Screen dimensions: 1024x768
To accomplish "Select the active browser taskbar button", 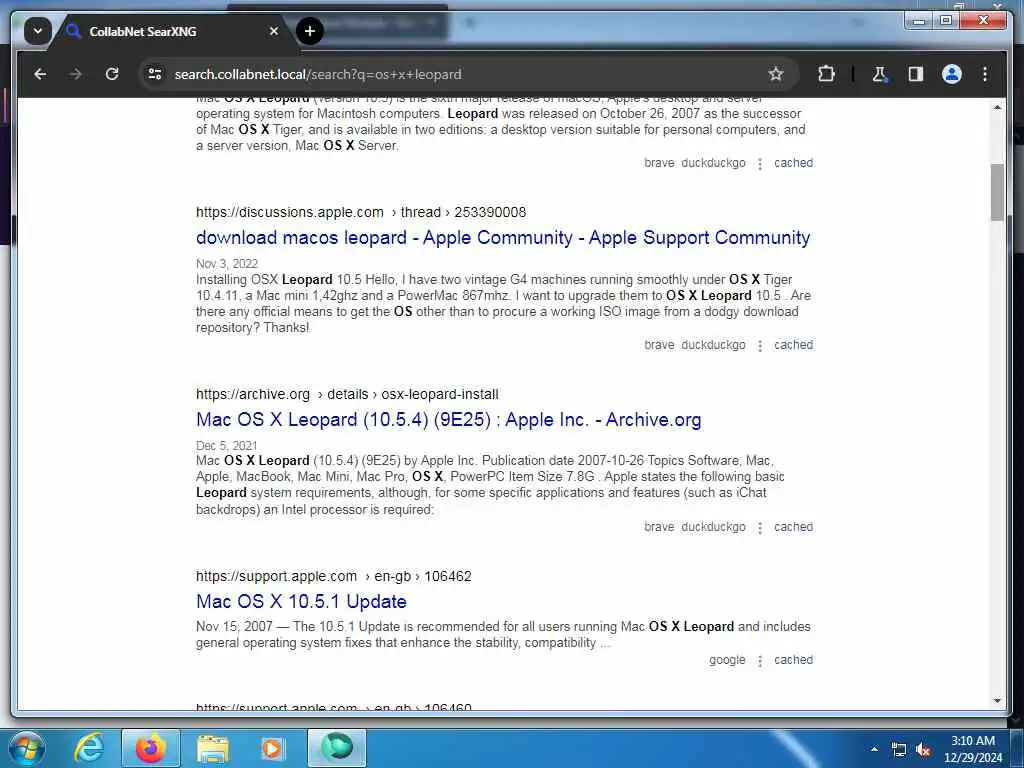I will pyautogui.click(x=337, y=748).
